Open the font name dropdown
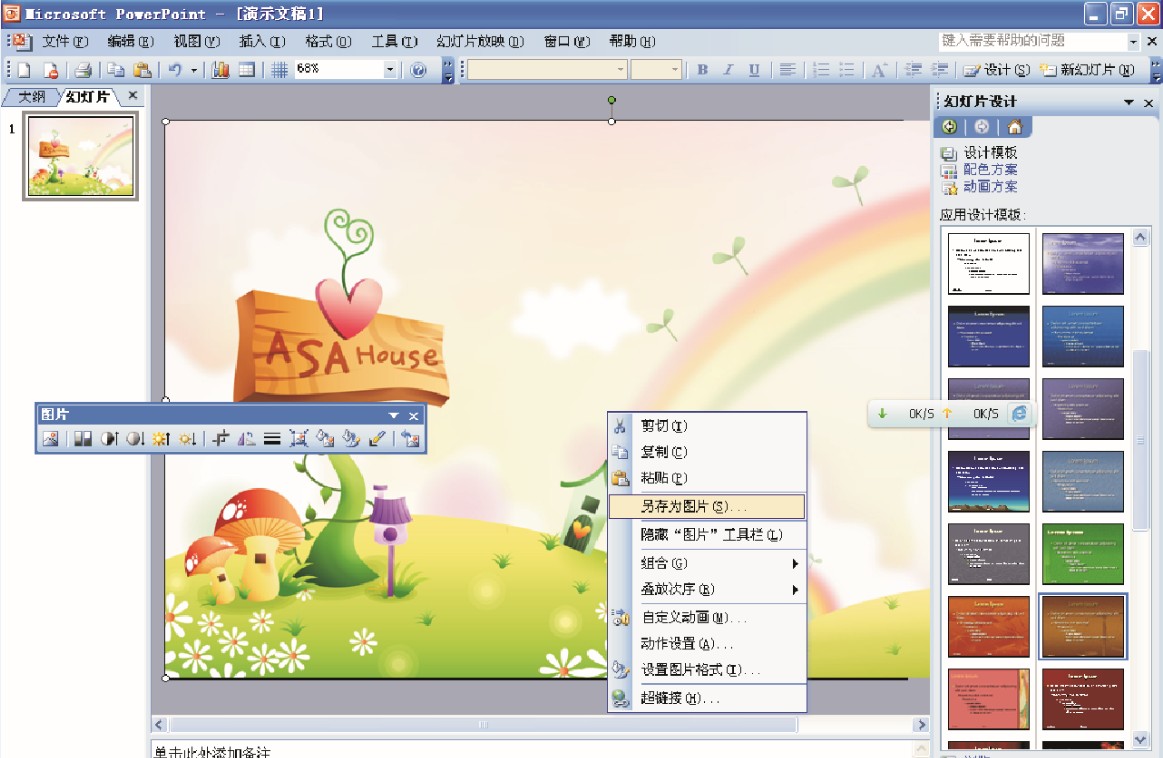 click(x=621, y=70)
